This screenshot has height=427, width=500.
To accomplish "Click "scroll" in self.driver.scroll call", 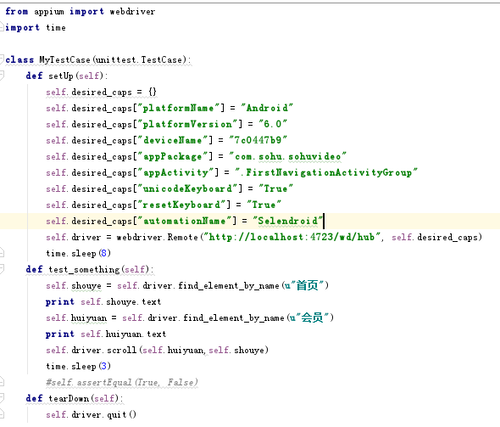I will coord(122,350).
